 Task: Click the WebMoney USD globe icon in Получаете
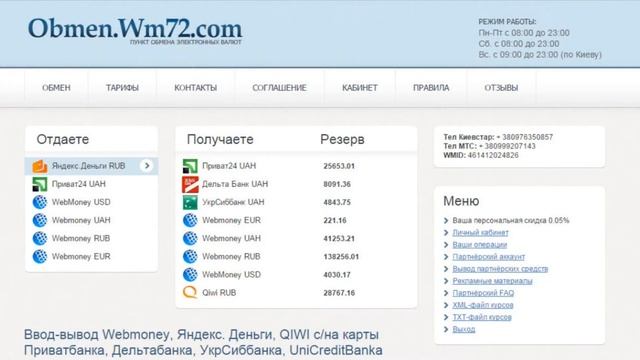(190, 275)
